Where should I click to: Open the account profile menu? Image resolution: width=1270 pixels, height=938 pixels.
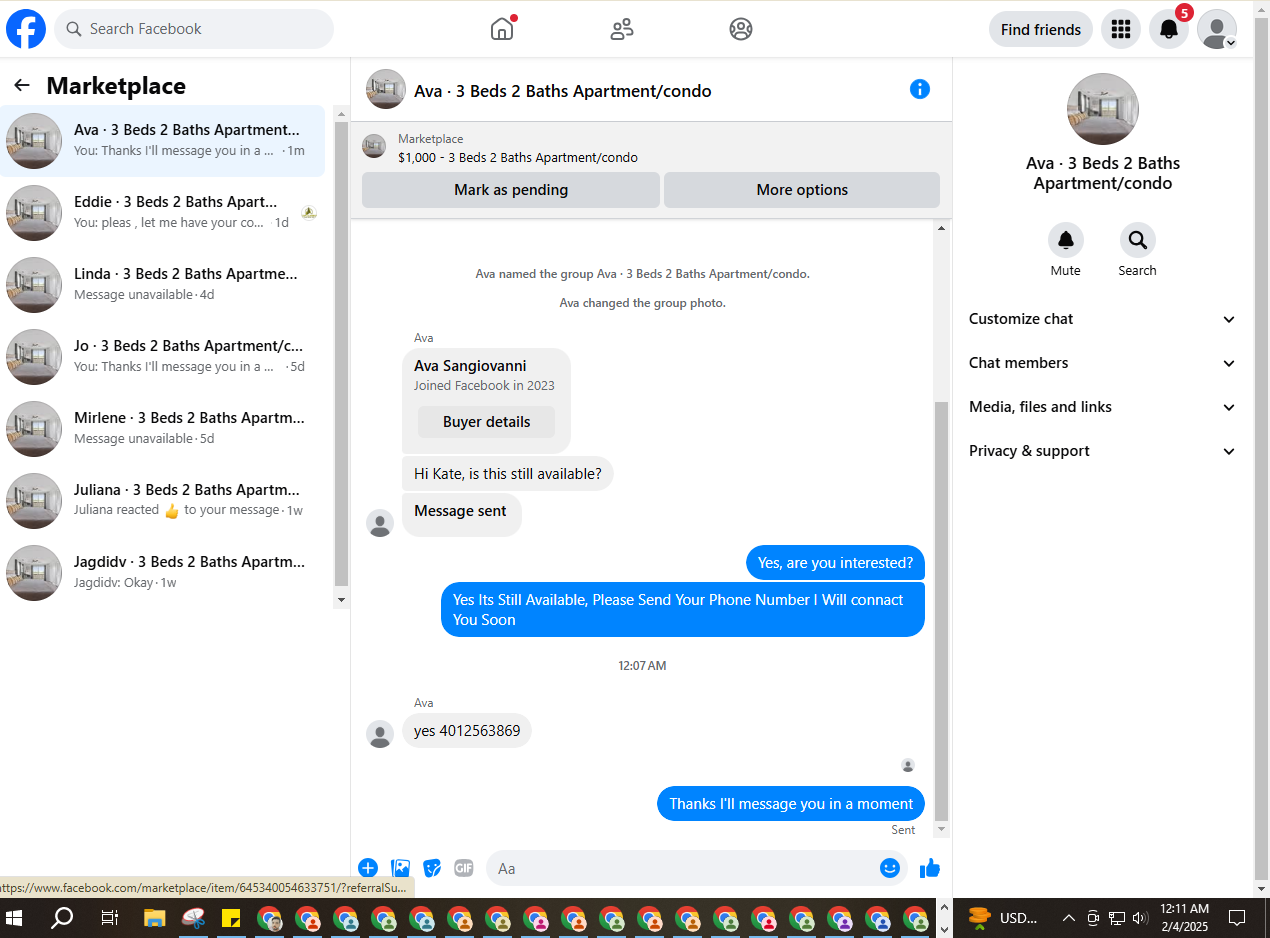coord(1217,29)
